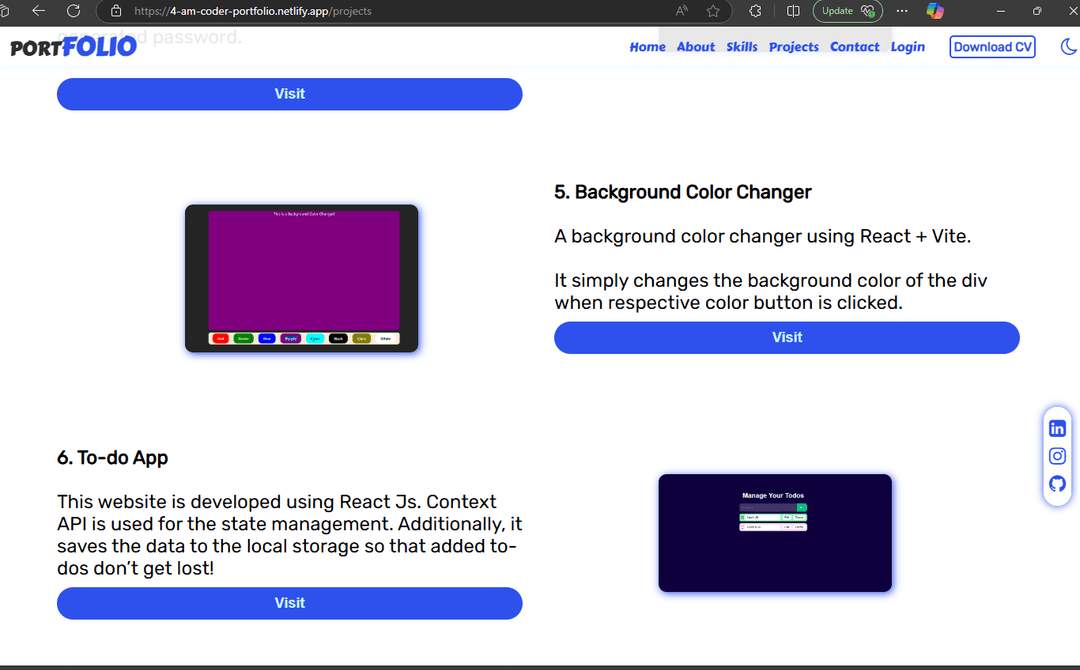
Task: Click the Download CV button
Action: (x=993, y=47)
